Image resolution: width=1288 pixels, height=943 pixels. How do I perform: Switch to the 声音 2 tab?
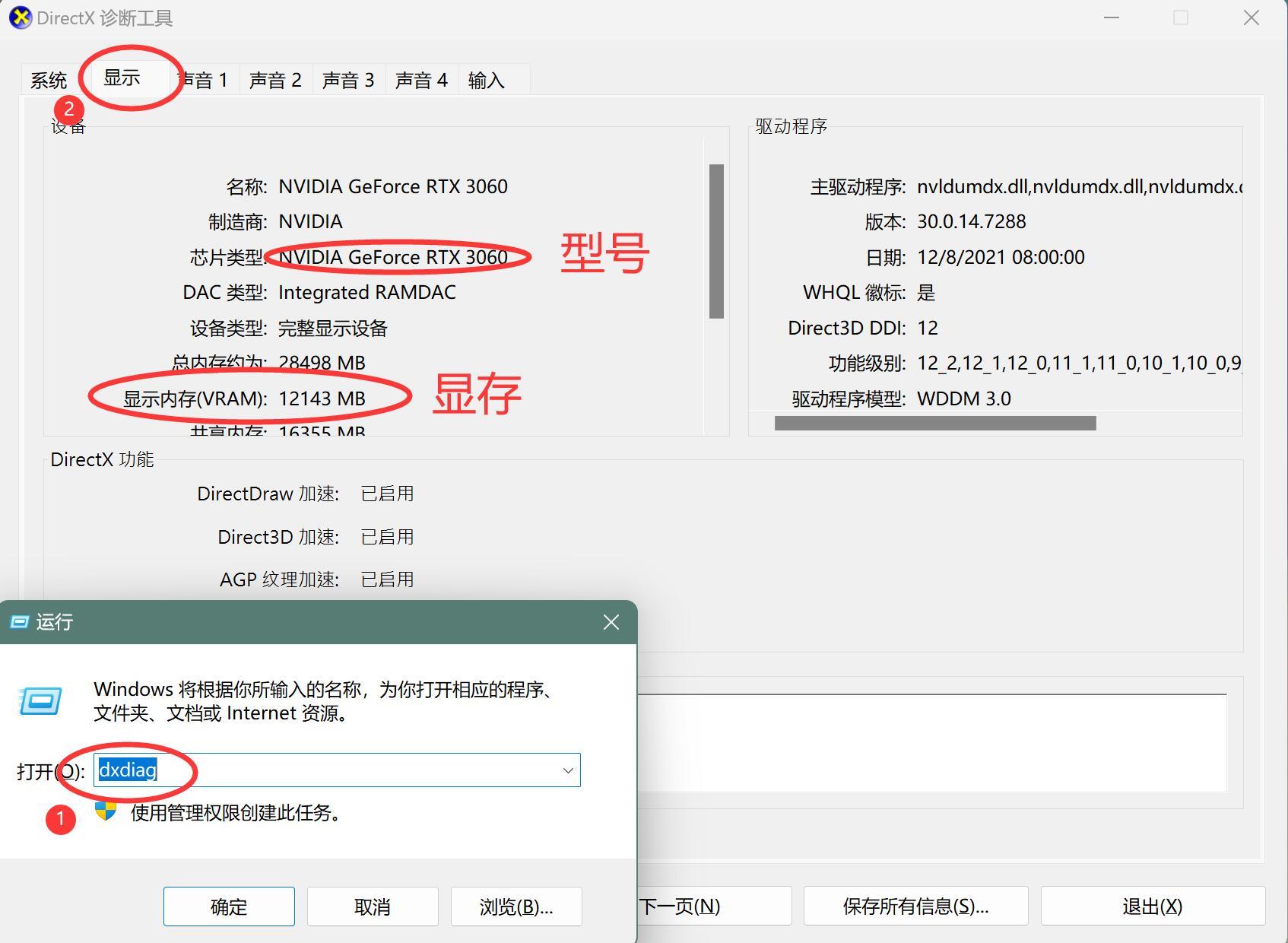point(275,80)
